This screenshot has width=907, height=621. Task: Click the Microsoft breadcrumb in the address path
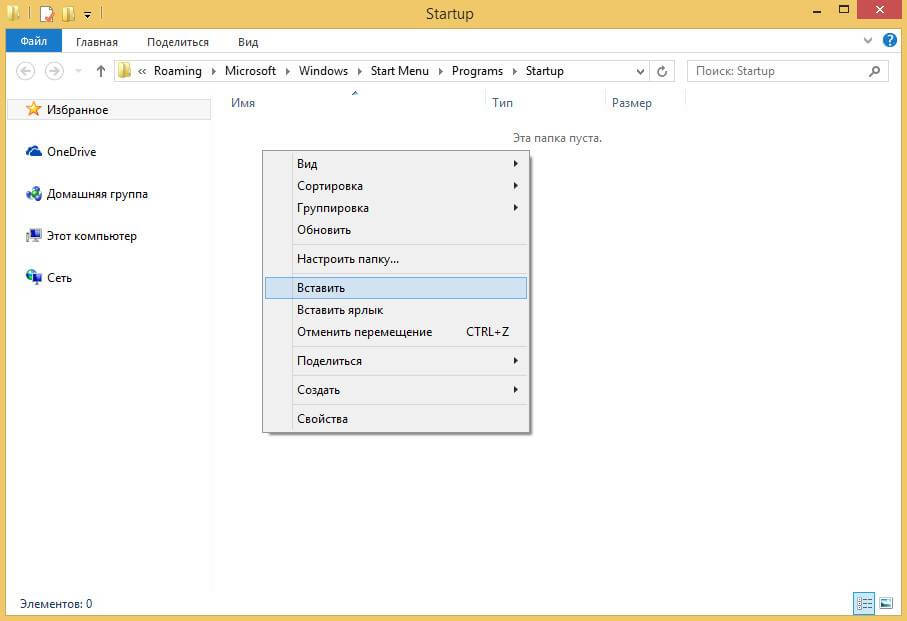(x=250, y=71)
